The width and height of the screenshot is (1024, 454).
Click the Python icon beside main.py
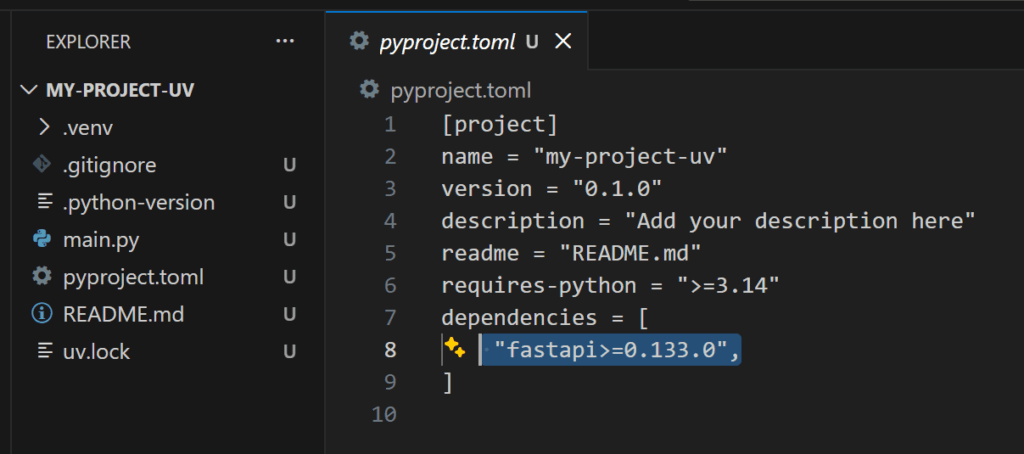pos(42,239)
